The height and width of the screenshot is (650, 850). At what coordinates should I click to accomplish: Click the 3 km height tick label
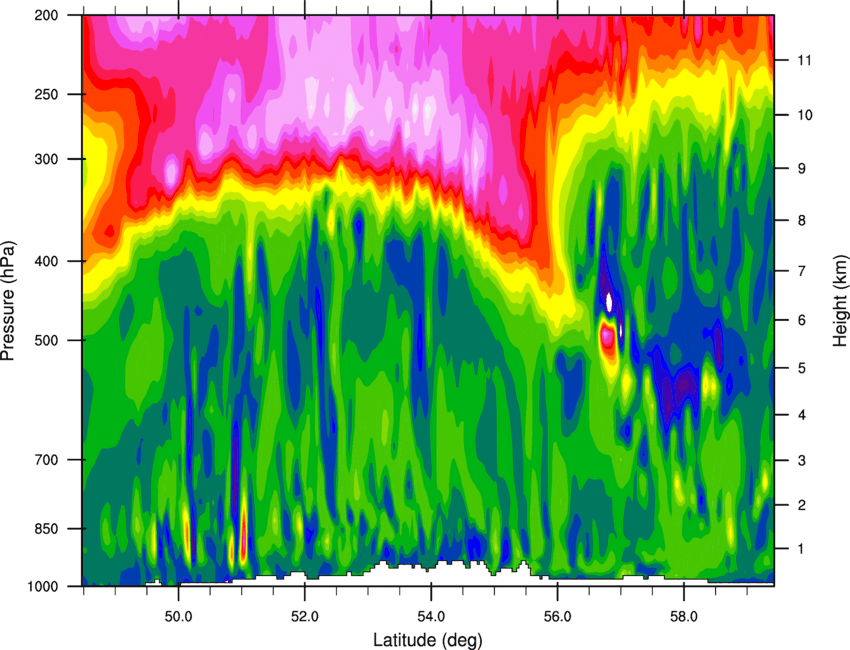[x=801, y=460]
